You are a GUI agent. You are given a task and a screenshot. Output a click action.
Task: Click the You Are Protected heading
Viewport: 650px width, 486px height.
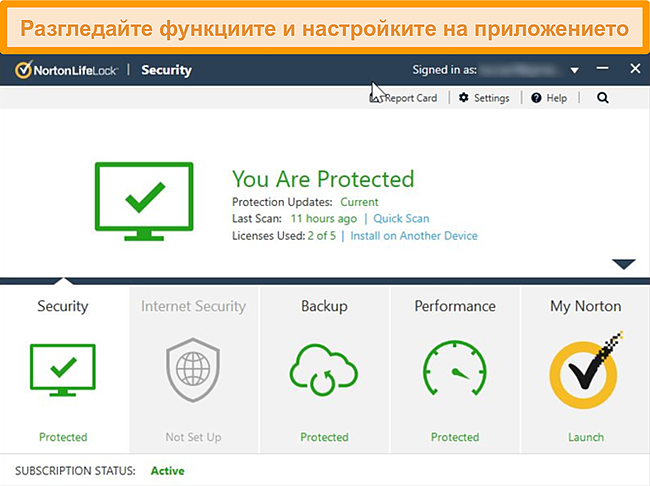[323, 179]
